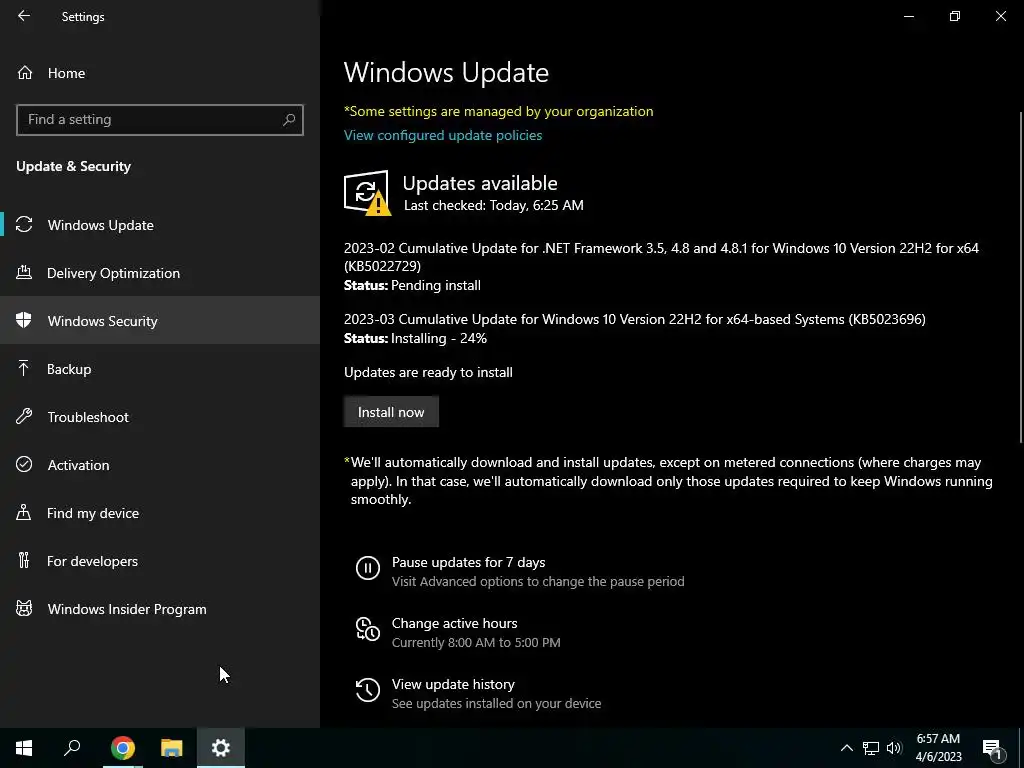Viewport: 1024px width, 768px height.
Task: Click the taskbar search magnifier icon
Action: click(x=72, y=748)
